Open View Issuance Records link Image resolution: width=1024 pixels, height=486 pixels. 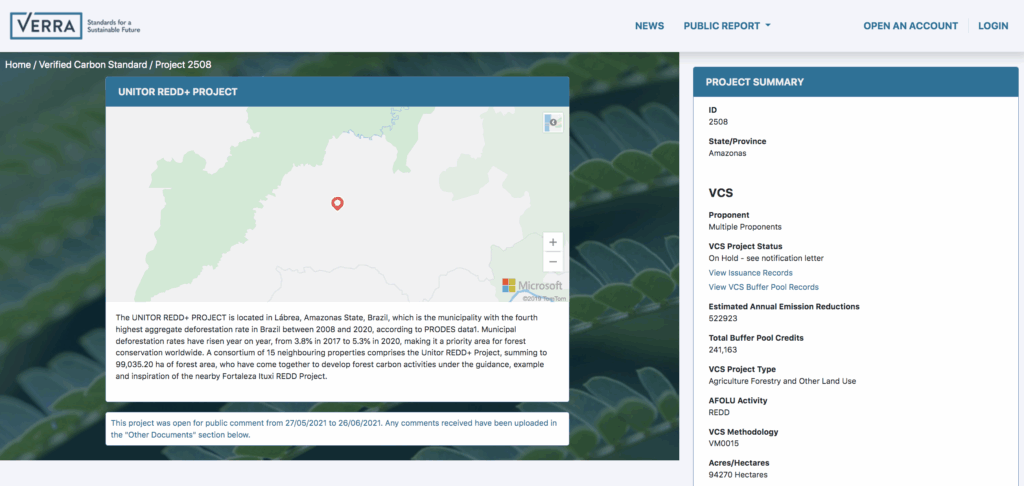[x=750, y=273]
